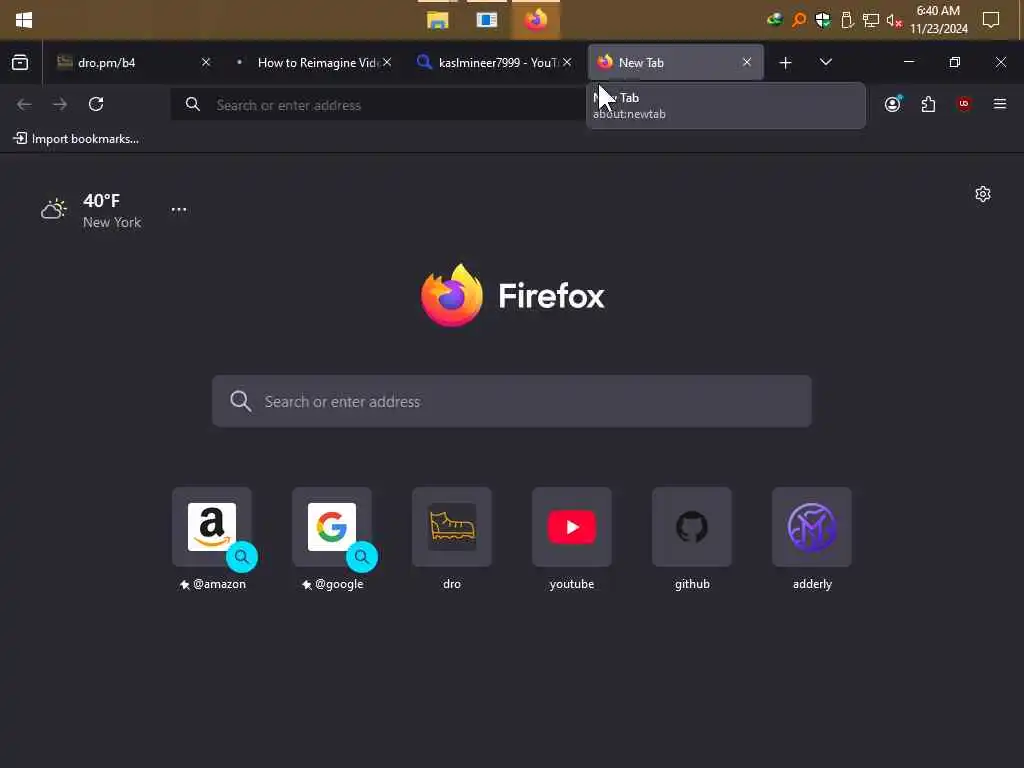
Task: Open weather widget options menu
Action: (179, 210)
